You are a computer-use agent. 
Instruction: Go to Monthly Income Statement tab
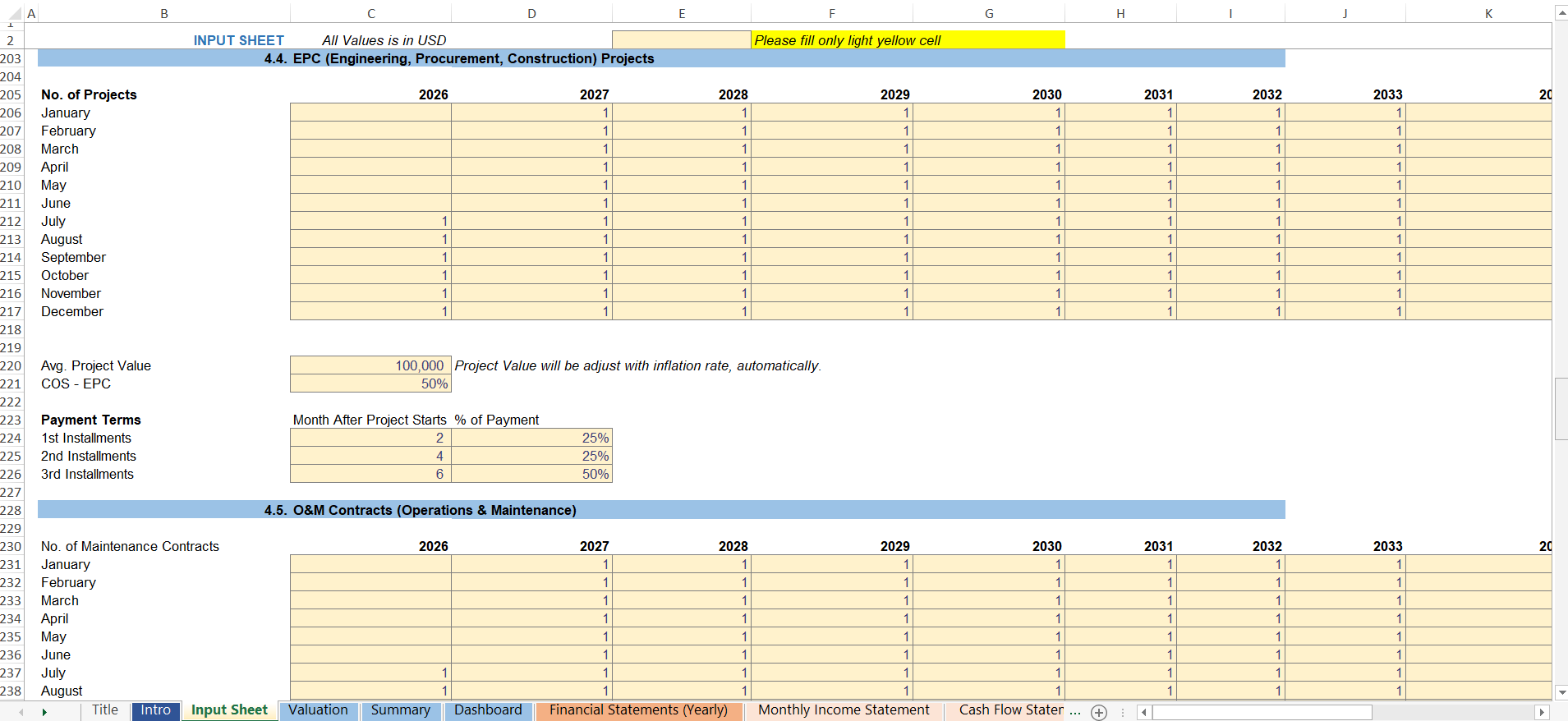843,710
